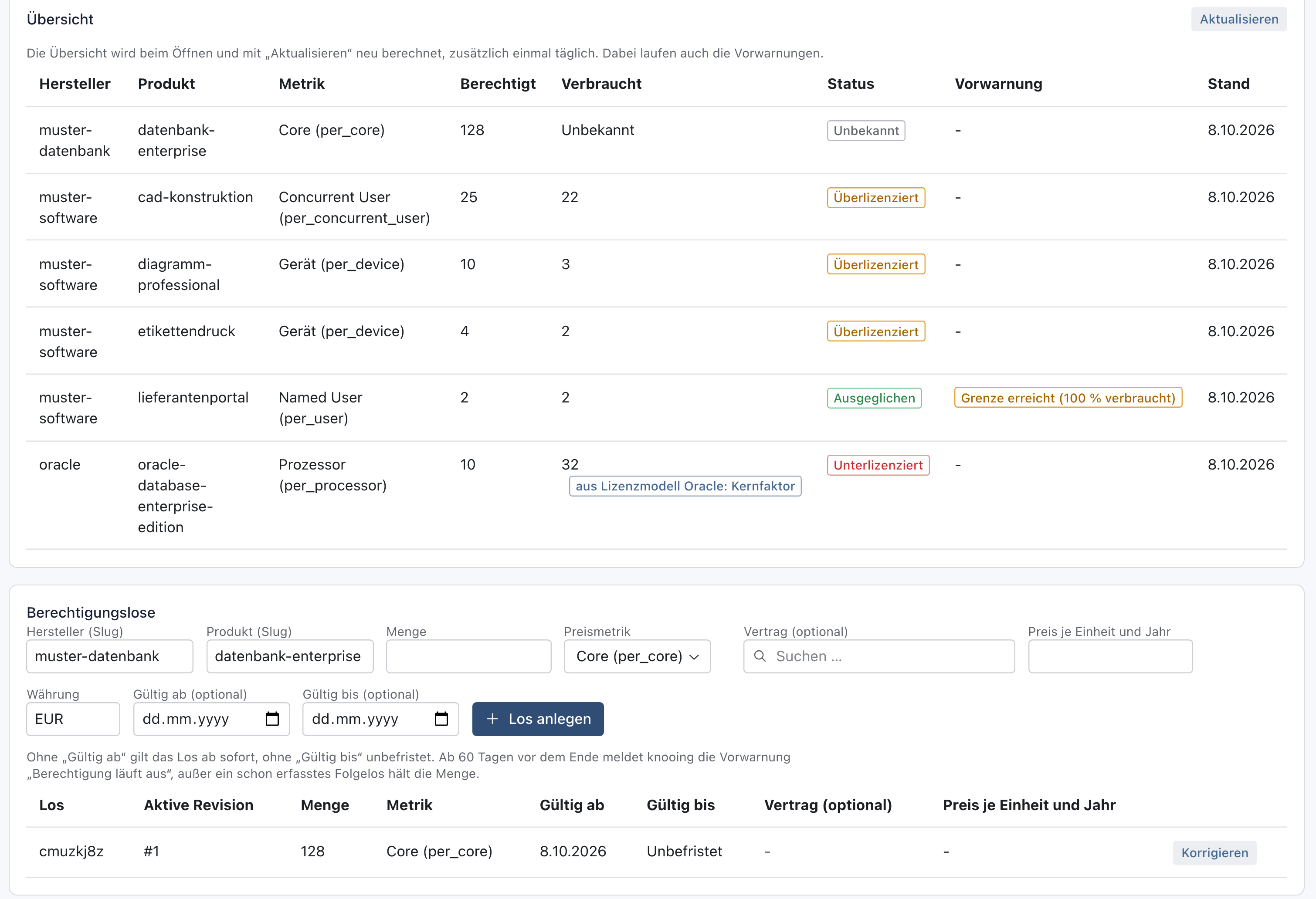Click the Vertrag search field
1316x899 pixels.
tap(879, 656)
